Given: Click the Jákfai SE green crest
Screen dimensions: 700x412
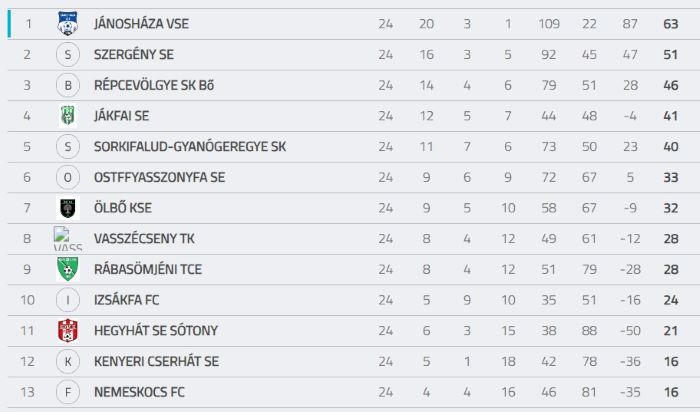Looking at the screenshot, I should [x=68, y=116].
